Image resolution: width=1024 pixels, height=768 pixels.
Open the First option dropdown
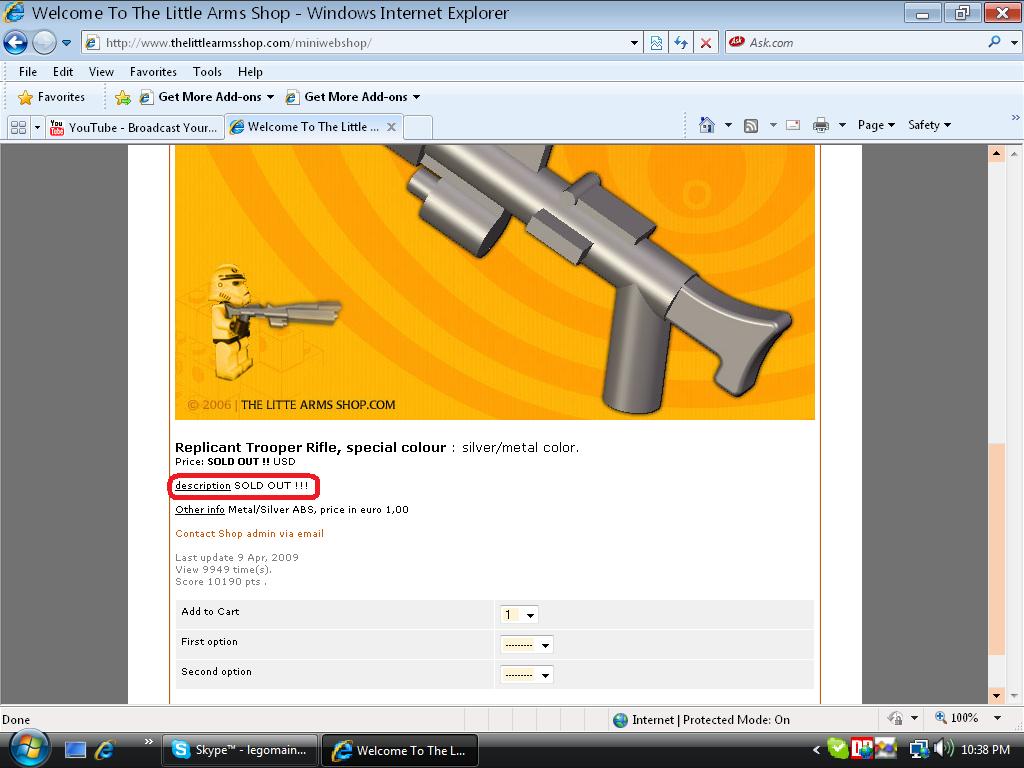tap(526, 645)
